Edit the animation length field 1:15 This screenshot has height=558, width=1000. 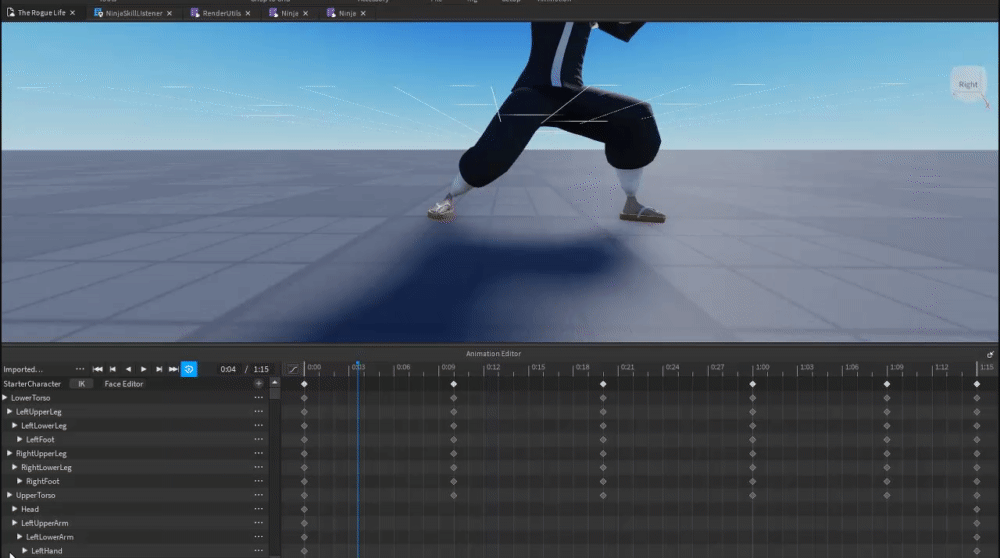tap(261, 369)
